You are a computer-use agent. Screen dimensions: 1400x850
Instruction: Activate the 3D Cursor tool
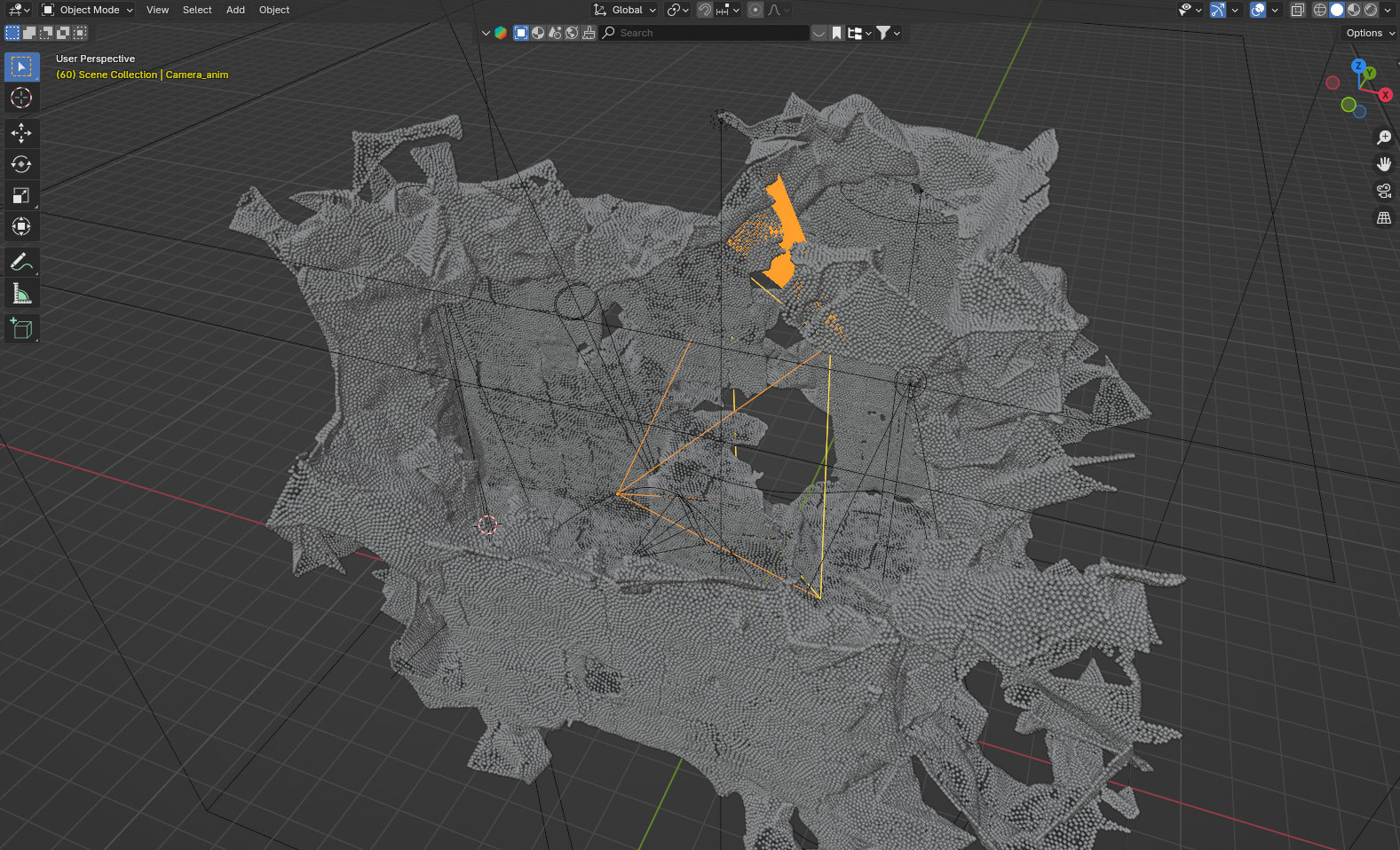21,98
